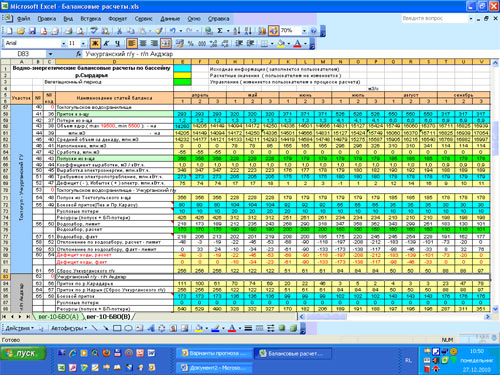The height and width of the screenshot is (375, 500).
Task: Click the cyan legend cell in row 1
Action: click(182, 68)
